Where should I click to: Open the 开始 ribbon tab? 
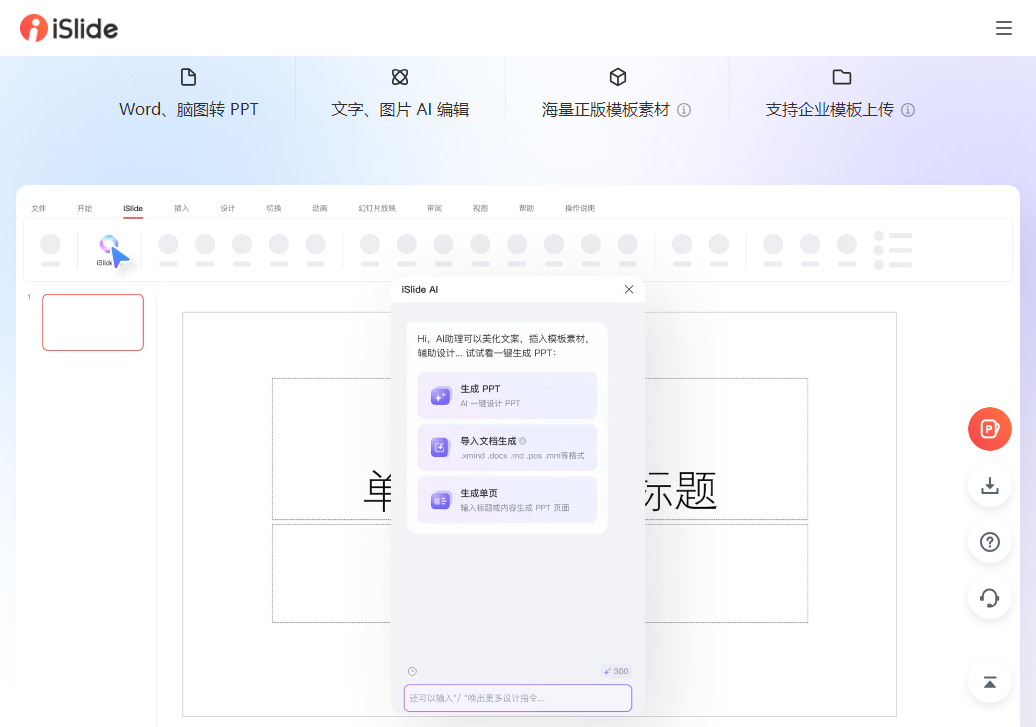pyautogui.click(x=85, y=208)
